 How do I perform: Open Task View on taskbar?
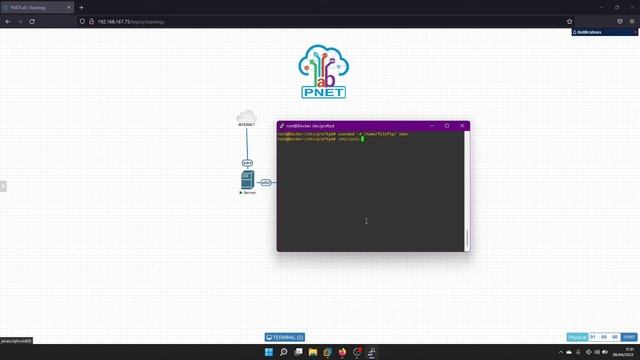click(298, 352)
